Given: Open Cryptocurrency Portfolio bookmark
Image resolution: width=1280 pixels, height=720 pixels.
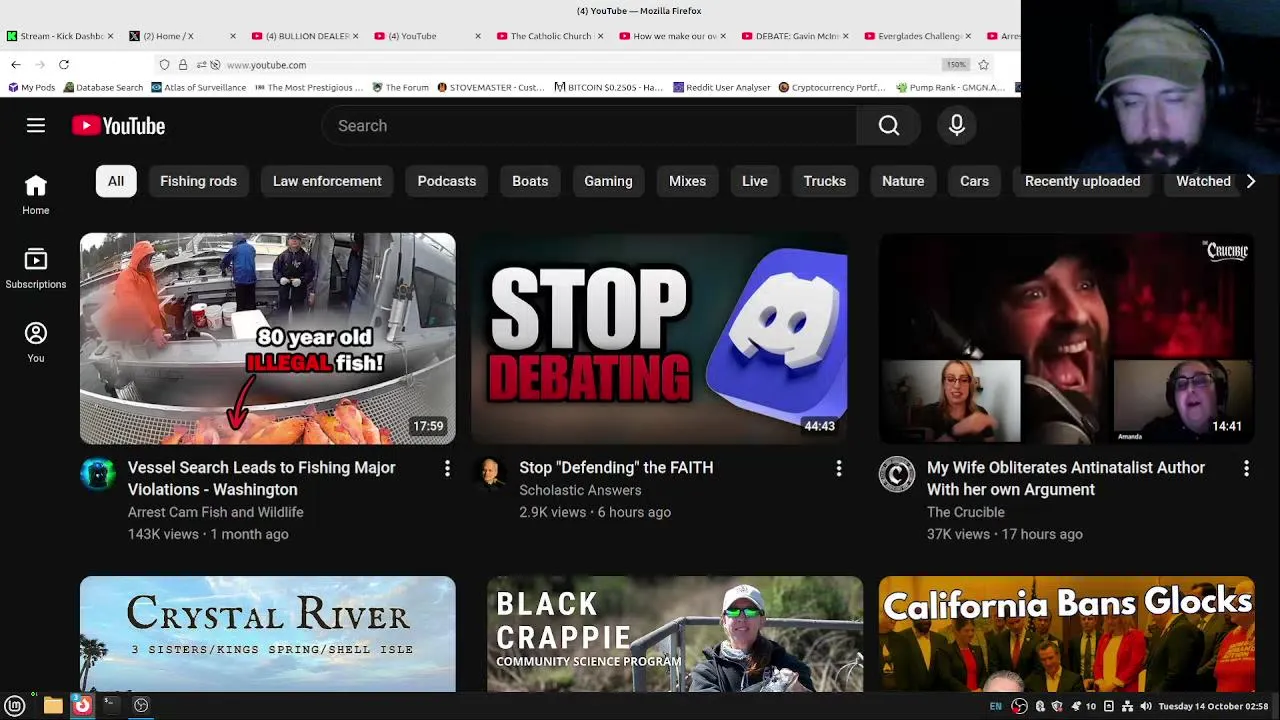Looking at the screenshot, I should pyautogui.click(x=832, y=88).
